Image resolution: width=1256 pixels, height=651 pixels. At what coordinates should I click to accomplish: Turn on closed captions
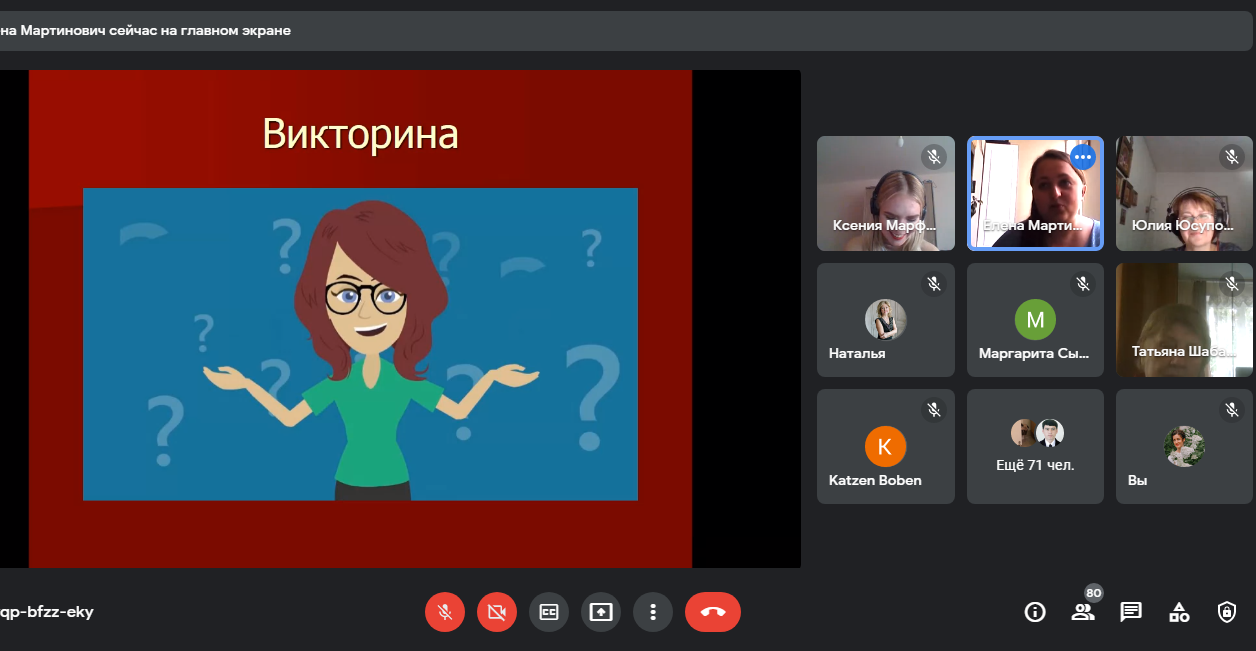pyautogui.click(x=549, y=612)
